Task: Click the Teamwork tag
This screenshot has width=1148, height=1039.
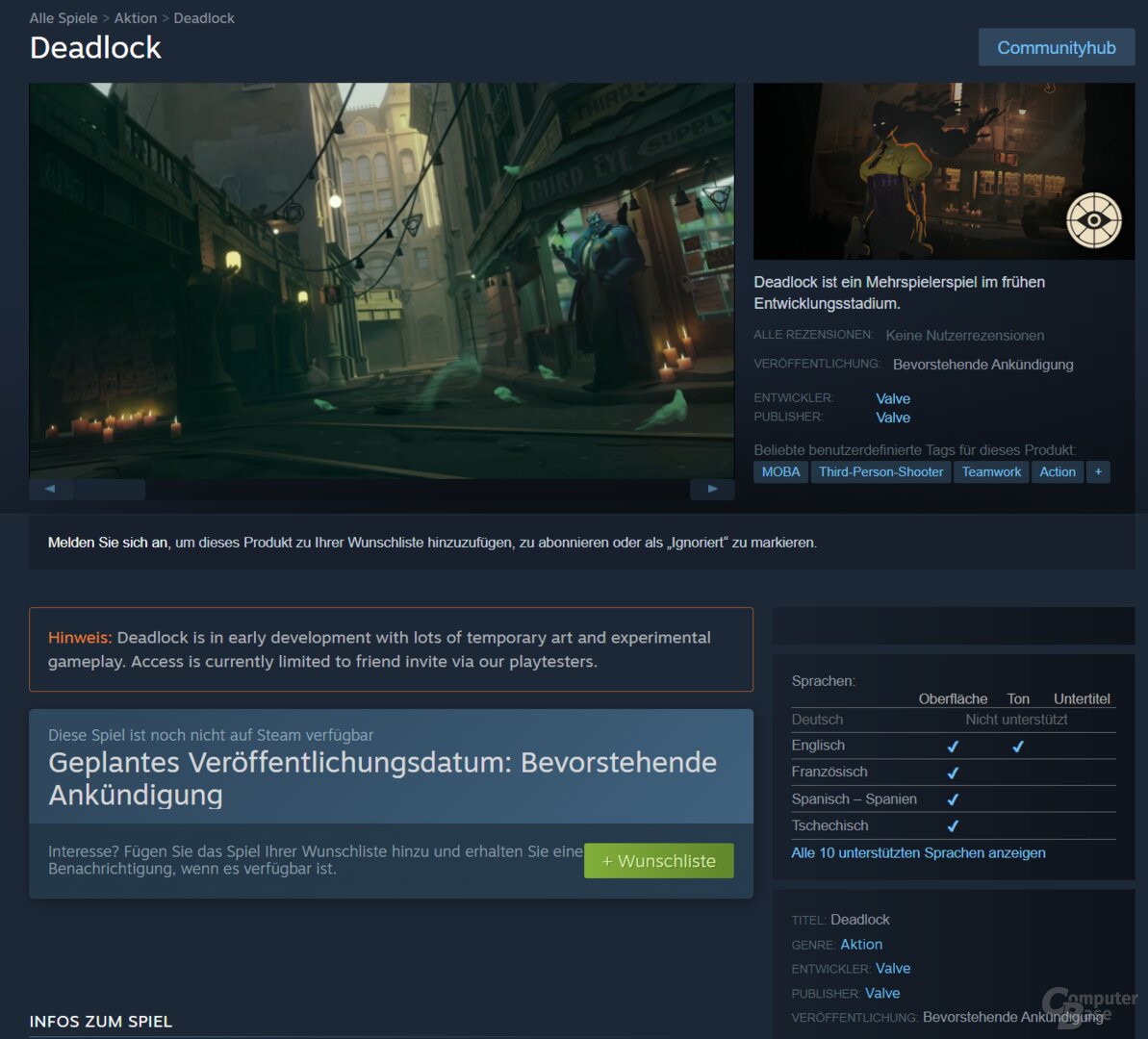Action: (991, 472)
